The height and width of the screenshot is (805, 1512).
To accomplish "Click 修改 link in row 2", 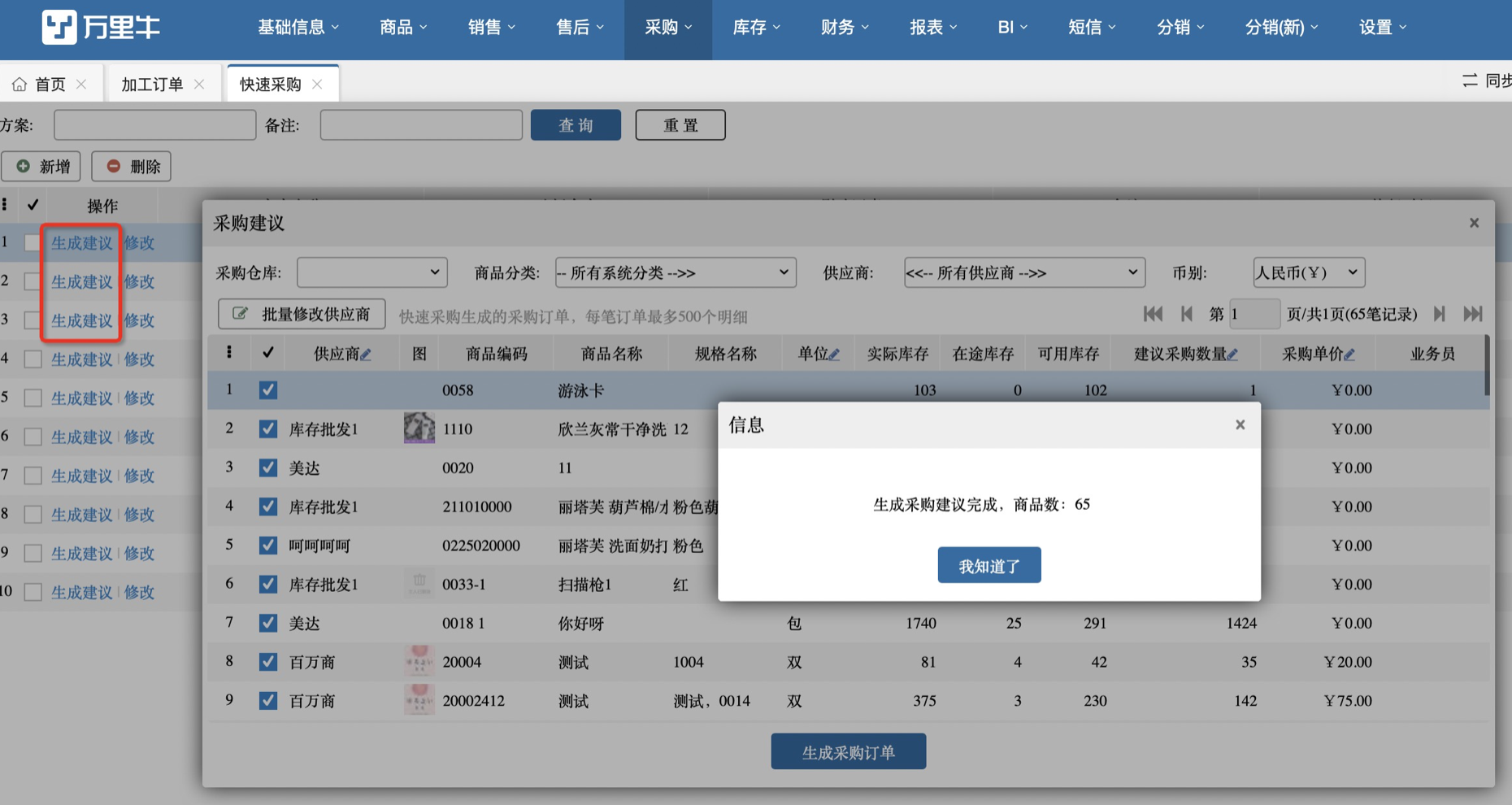I will [140, 281].
